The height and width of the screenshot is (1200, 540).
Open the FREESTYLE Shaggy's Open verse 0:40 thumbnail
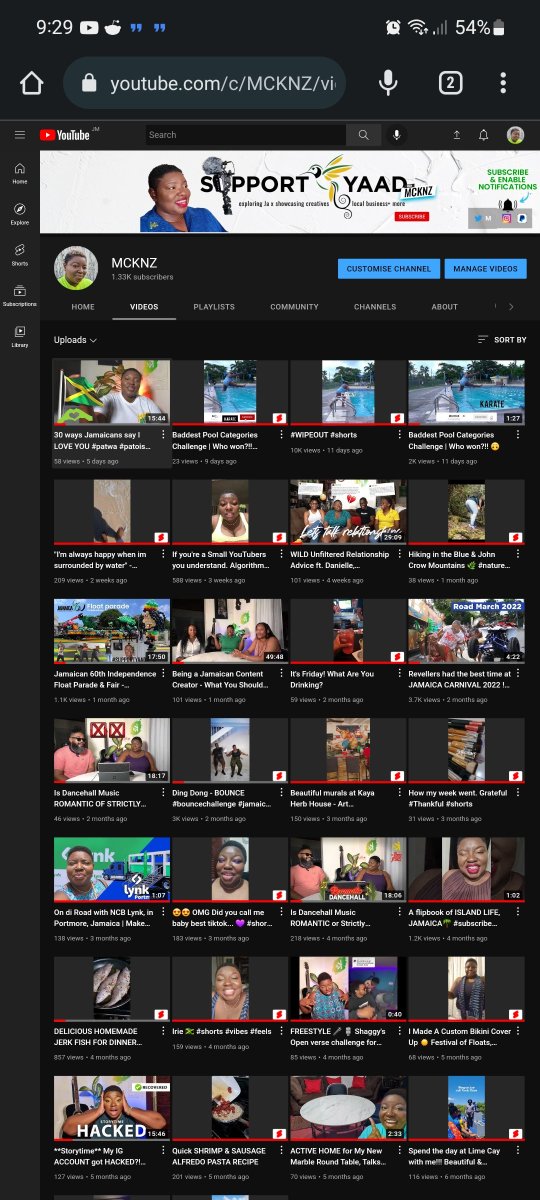pos(348,989)
